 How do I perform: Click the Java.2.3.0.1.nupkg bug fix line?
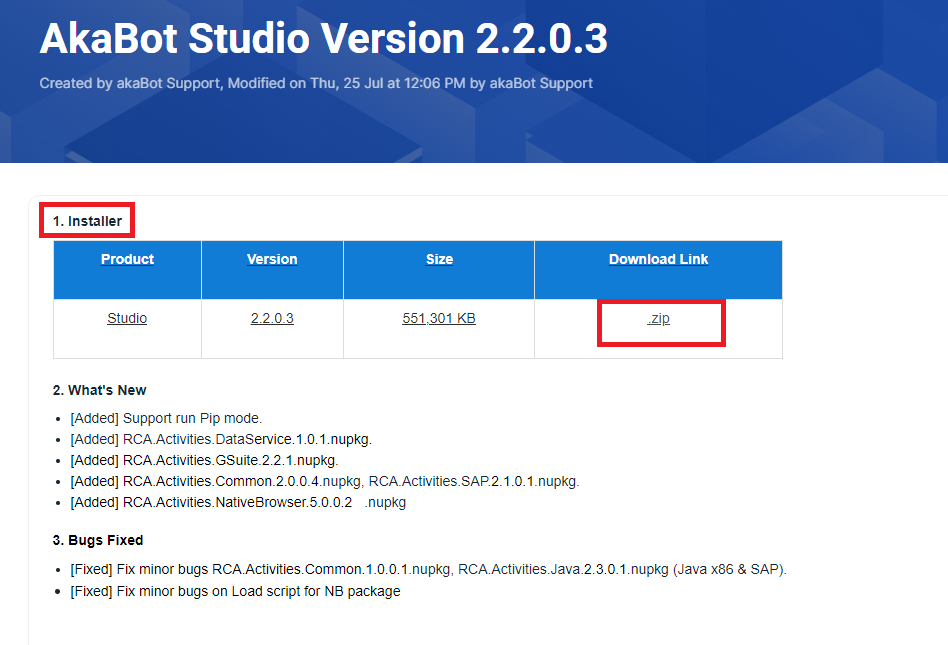tap(428, 569)
